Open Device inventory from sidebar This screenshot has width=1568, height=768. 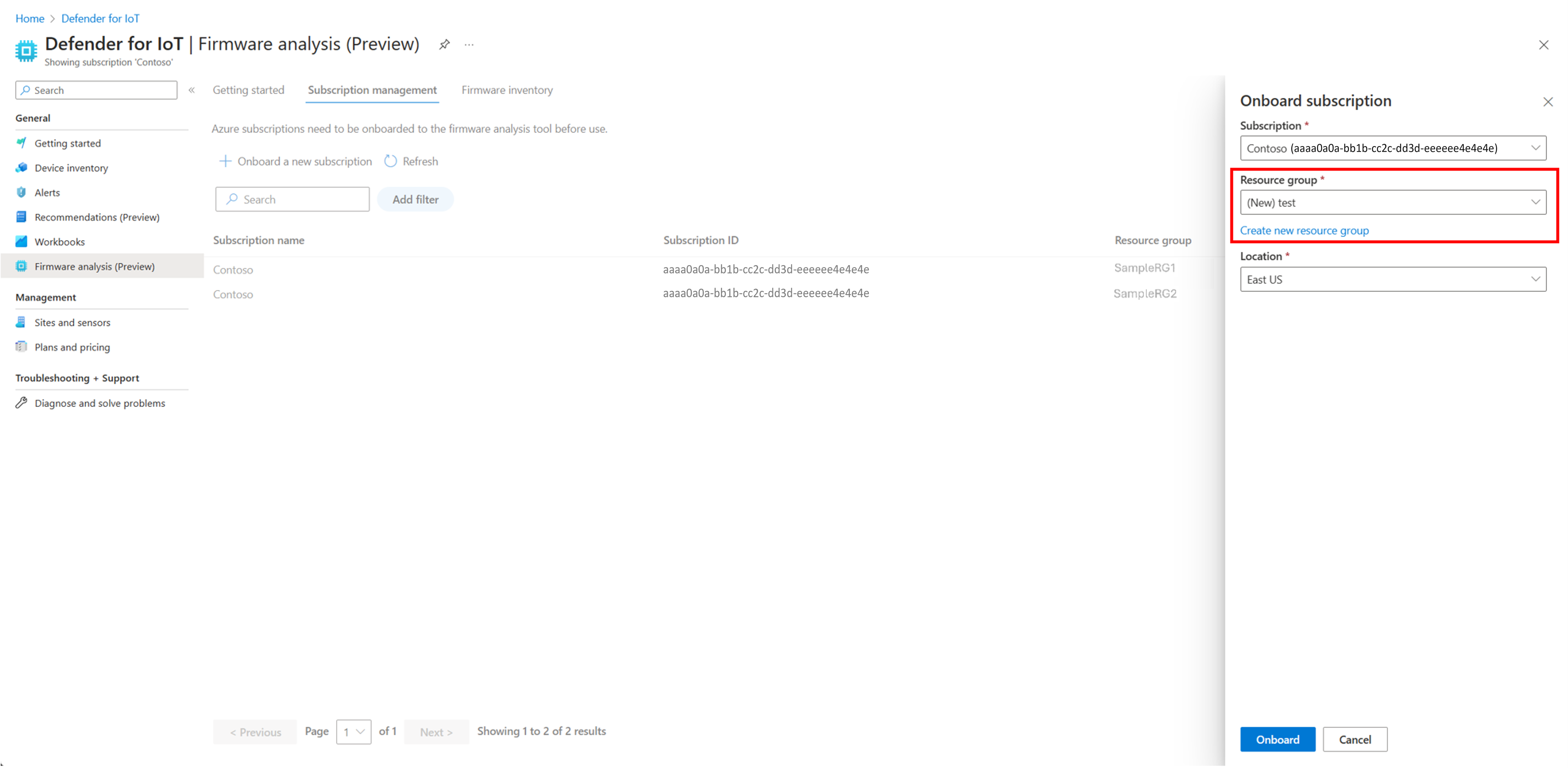click(x=71, y=167)
